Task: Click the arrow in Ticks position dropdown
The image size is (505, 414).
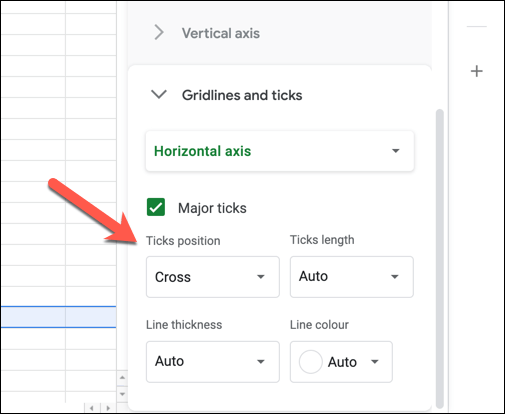Action: [x=261, y=277]
